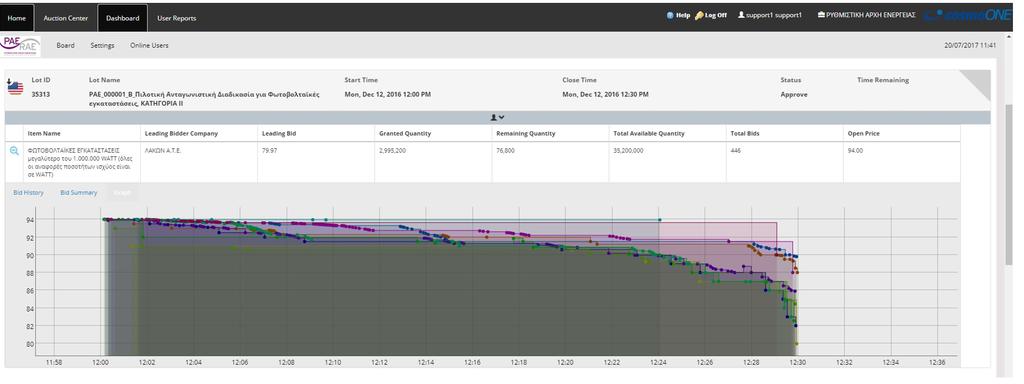Image resolution: width=1024 pixels, height=384 pixels.
Task: Open the Auction Center tab
Action: point(65,18)
